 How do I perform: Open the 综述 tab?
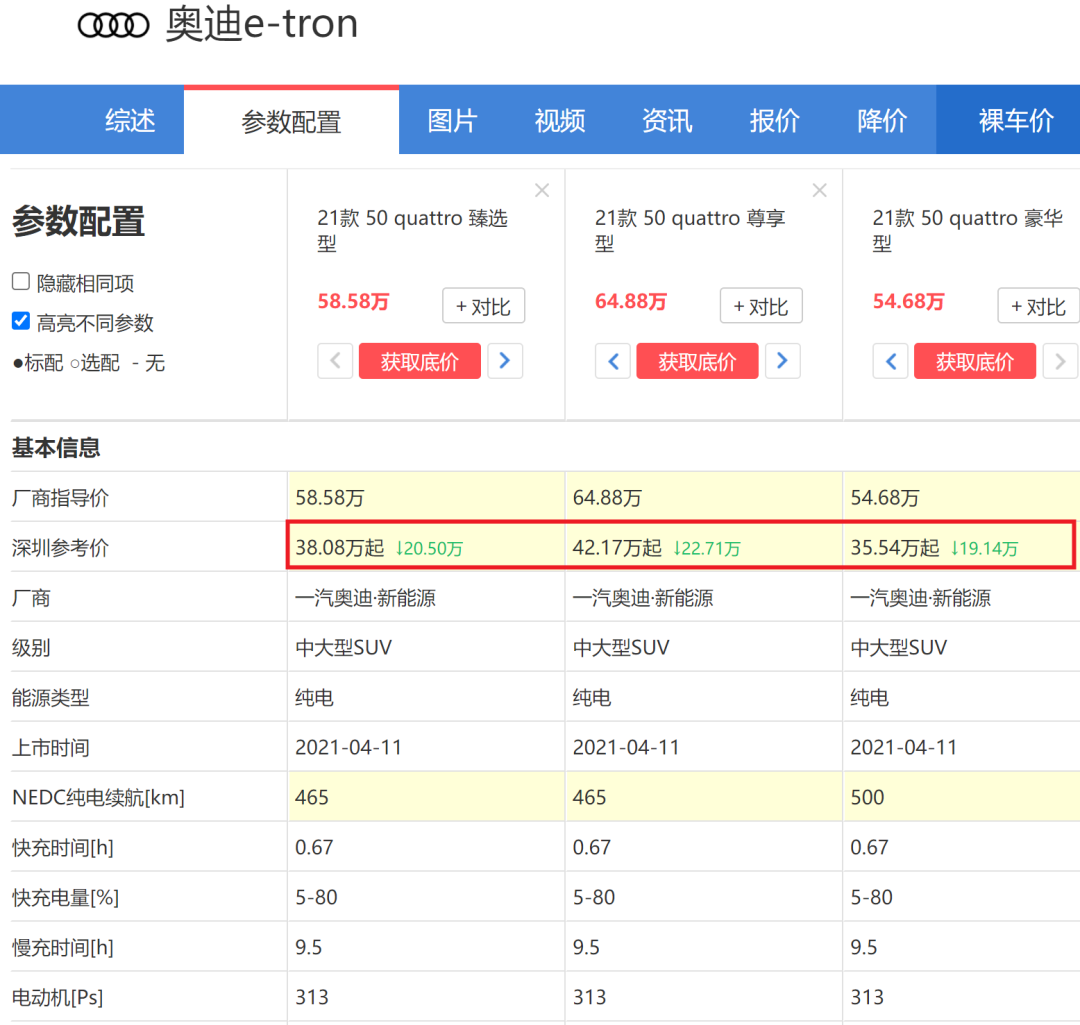click(130, 121)
